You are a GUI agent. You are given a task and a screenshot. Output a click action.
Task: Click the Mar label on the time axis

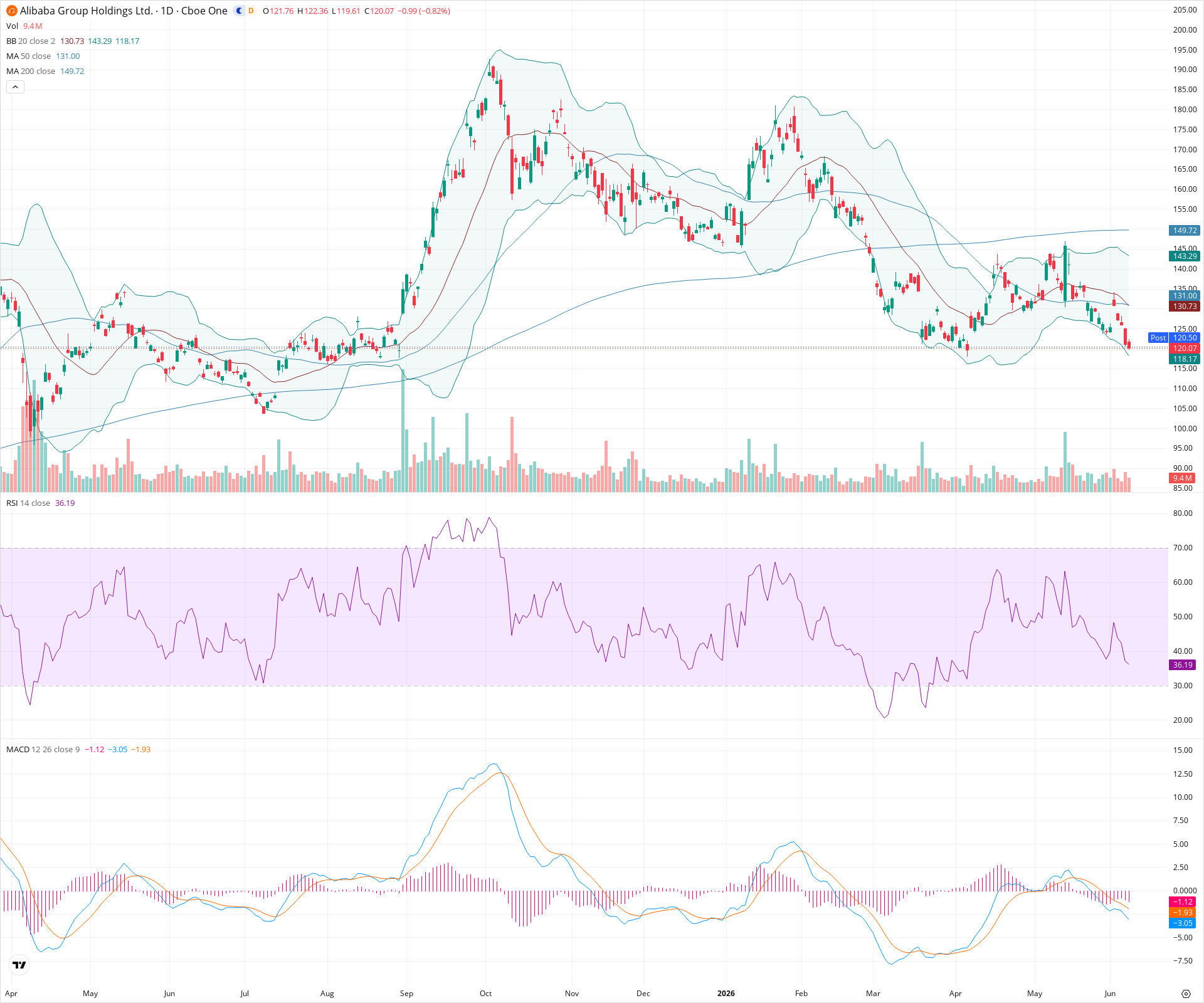[873, 994]
